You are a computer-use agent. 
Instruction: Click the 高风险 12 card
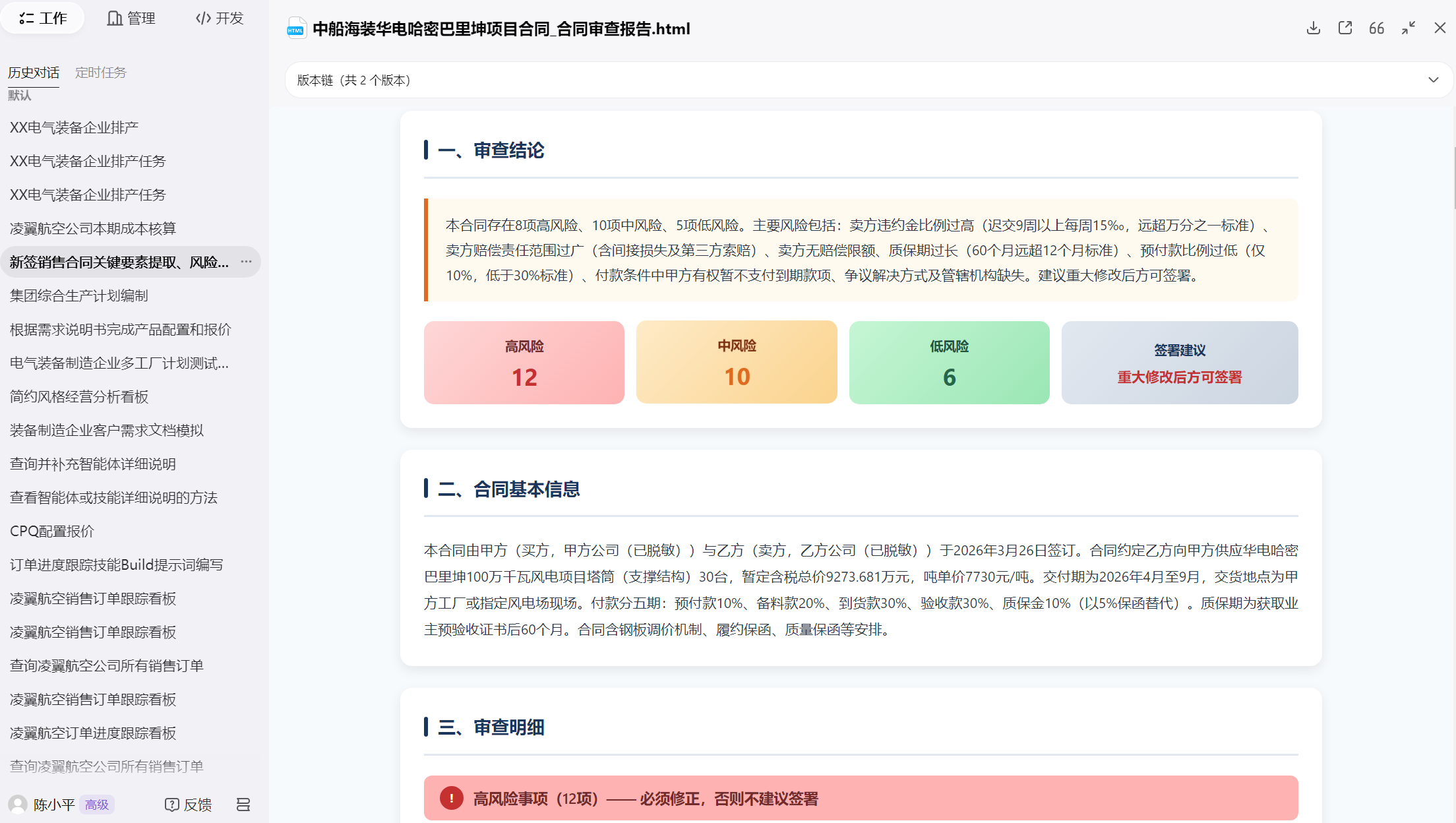tap(524, 363)
